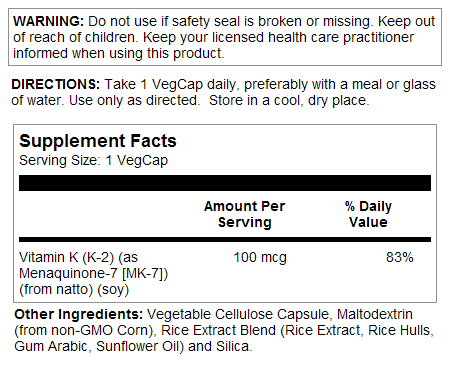This screenshot has height=367, width=450.
Task: Click the Maltodextrin ingredient word
Action: (375, 314)
